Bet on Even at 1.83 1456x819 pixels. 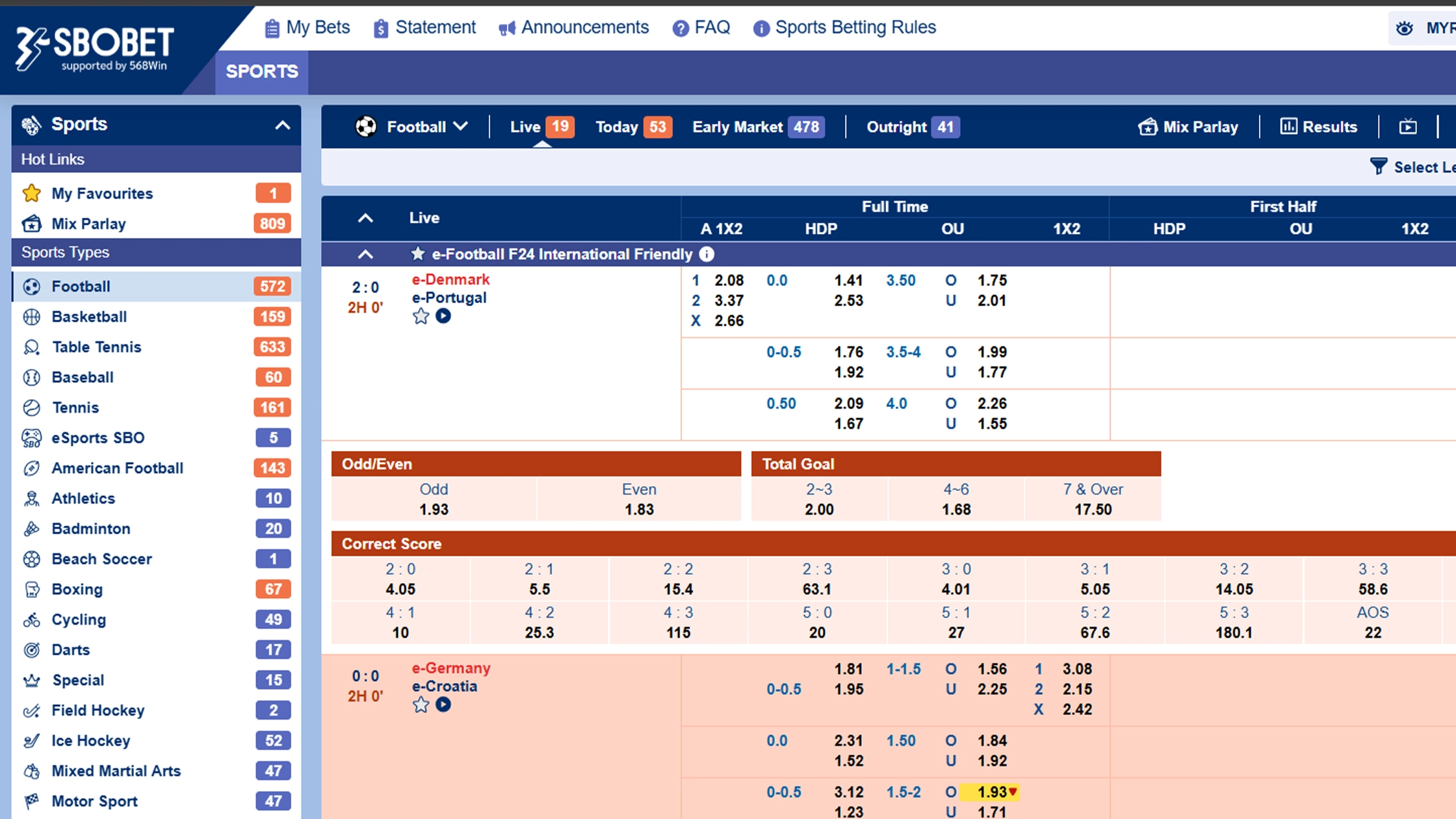click(639, 499)
